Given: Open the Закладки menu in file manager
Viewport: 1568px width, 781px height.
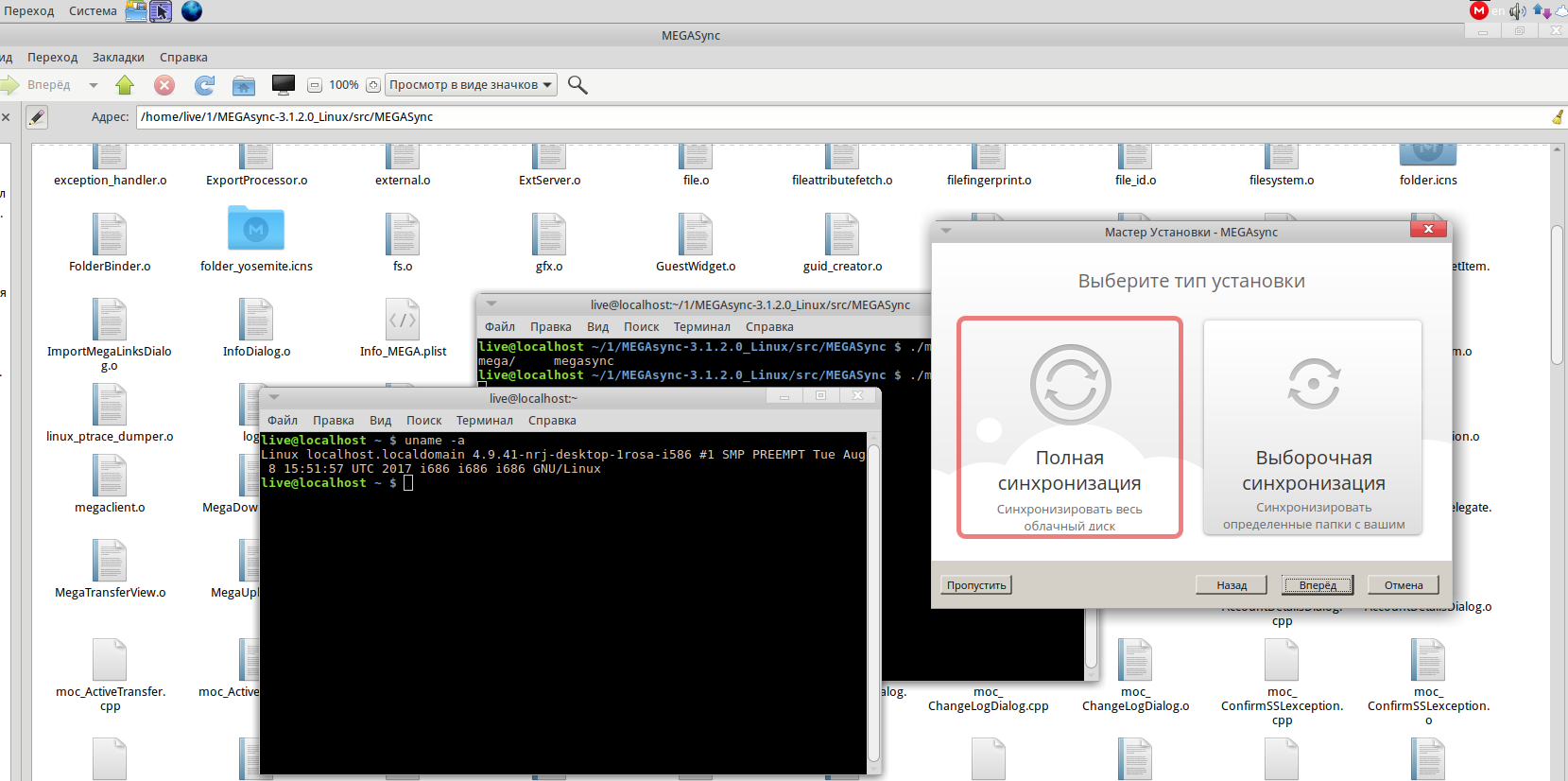Looking at the screenshot, I should 118,58.
